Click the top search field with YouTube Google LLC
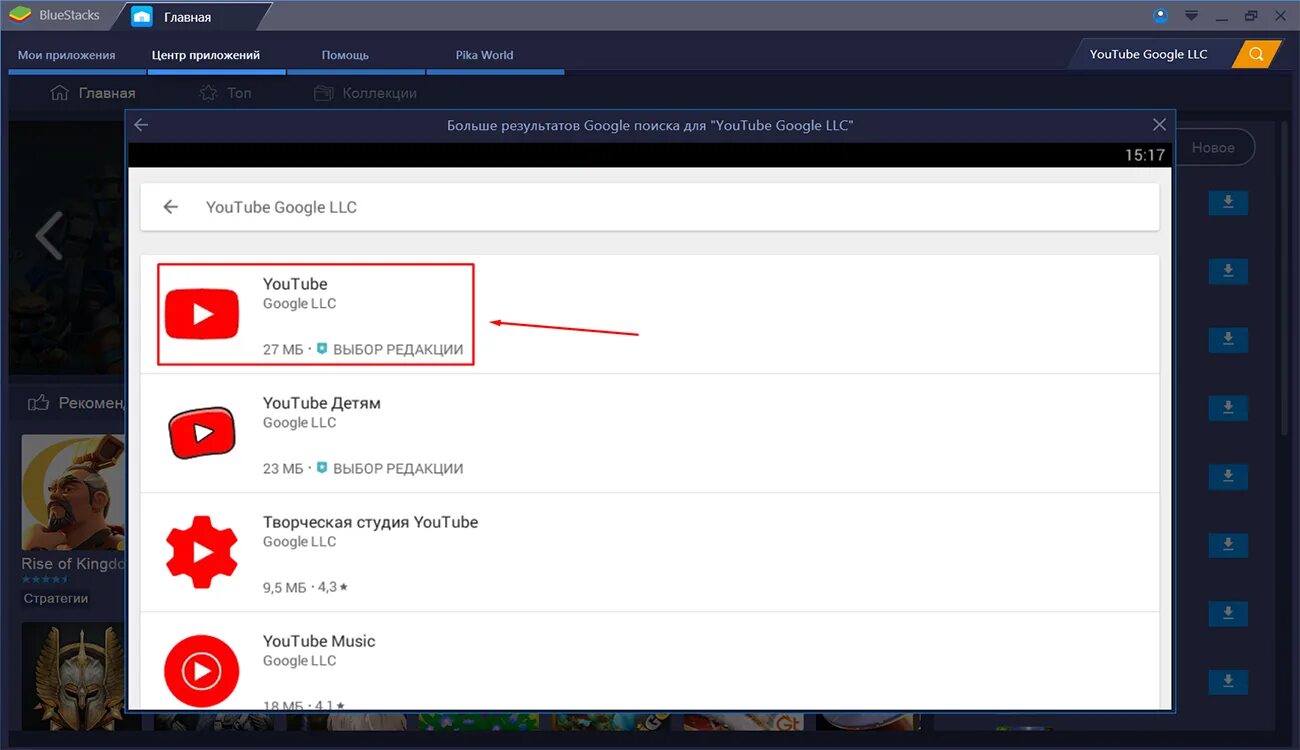The width and height of the screenshot is (1300, 750). (x=1150, y=54)
